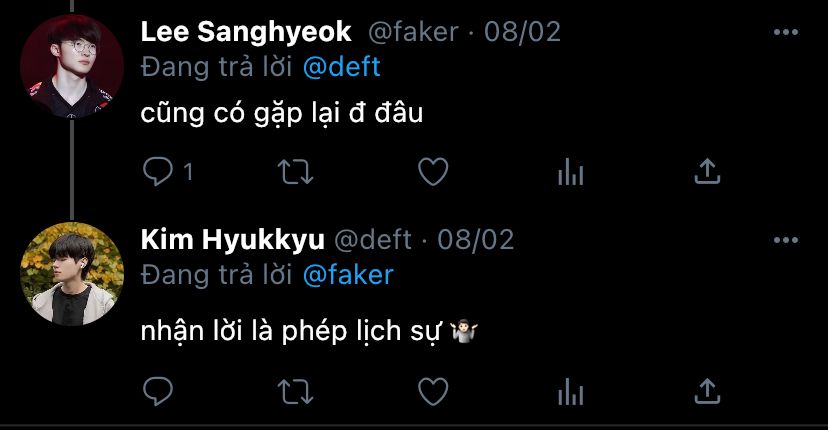The image size is (828, 430).
Task: Like the tweet from @faker
Action: [433, 172]
